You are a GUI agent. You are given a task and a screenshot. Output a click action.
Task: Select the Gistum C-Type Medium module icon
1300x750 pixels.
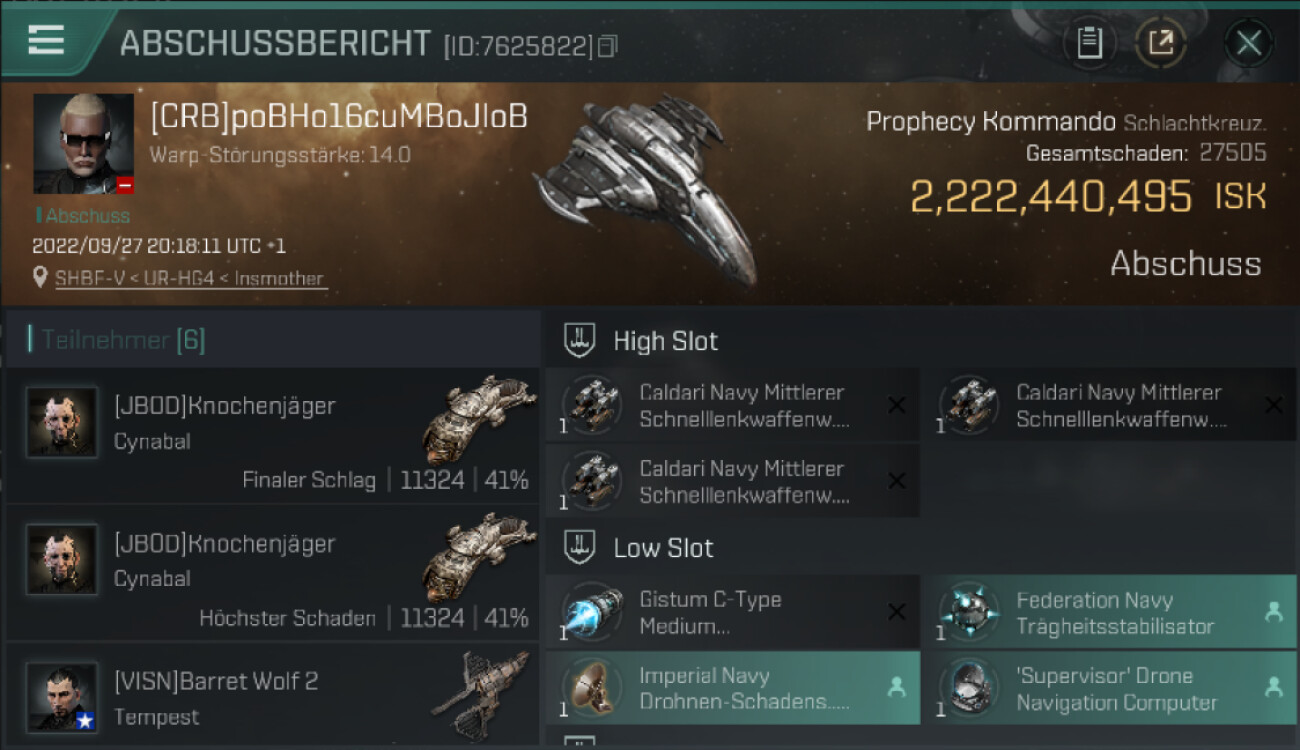click(x=592, y=612)
